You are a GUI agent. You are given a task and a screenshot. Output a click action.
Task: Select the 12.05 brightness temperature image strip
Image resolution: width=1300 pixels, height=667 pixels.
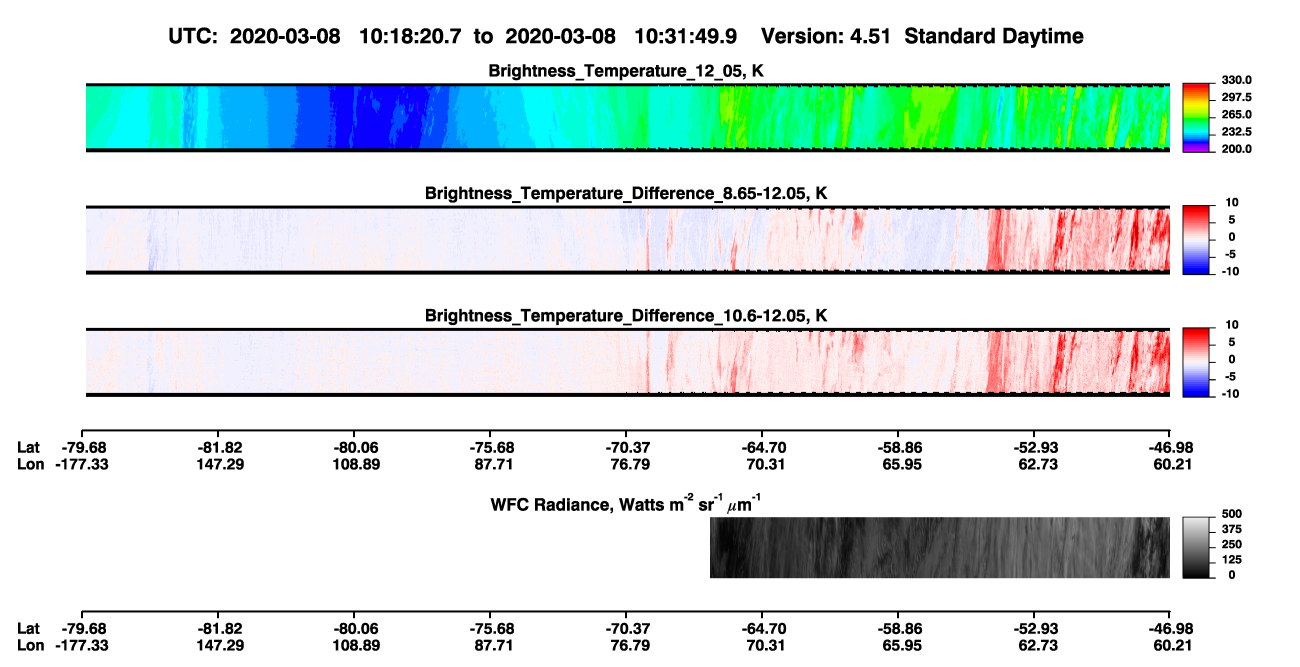(628, 117)
